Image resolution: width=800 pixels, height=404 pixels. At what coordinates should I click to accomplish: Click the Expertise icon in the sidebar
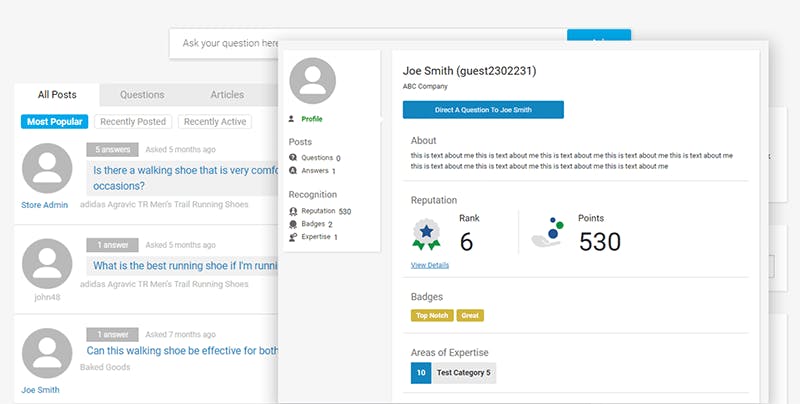(x=292, y=237)
